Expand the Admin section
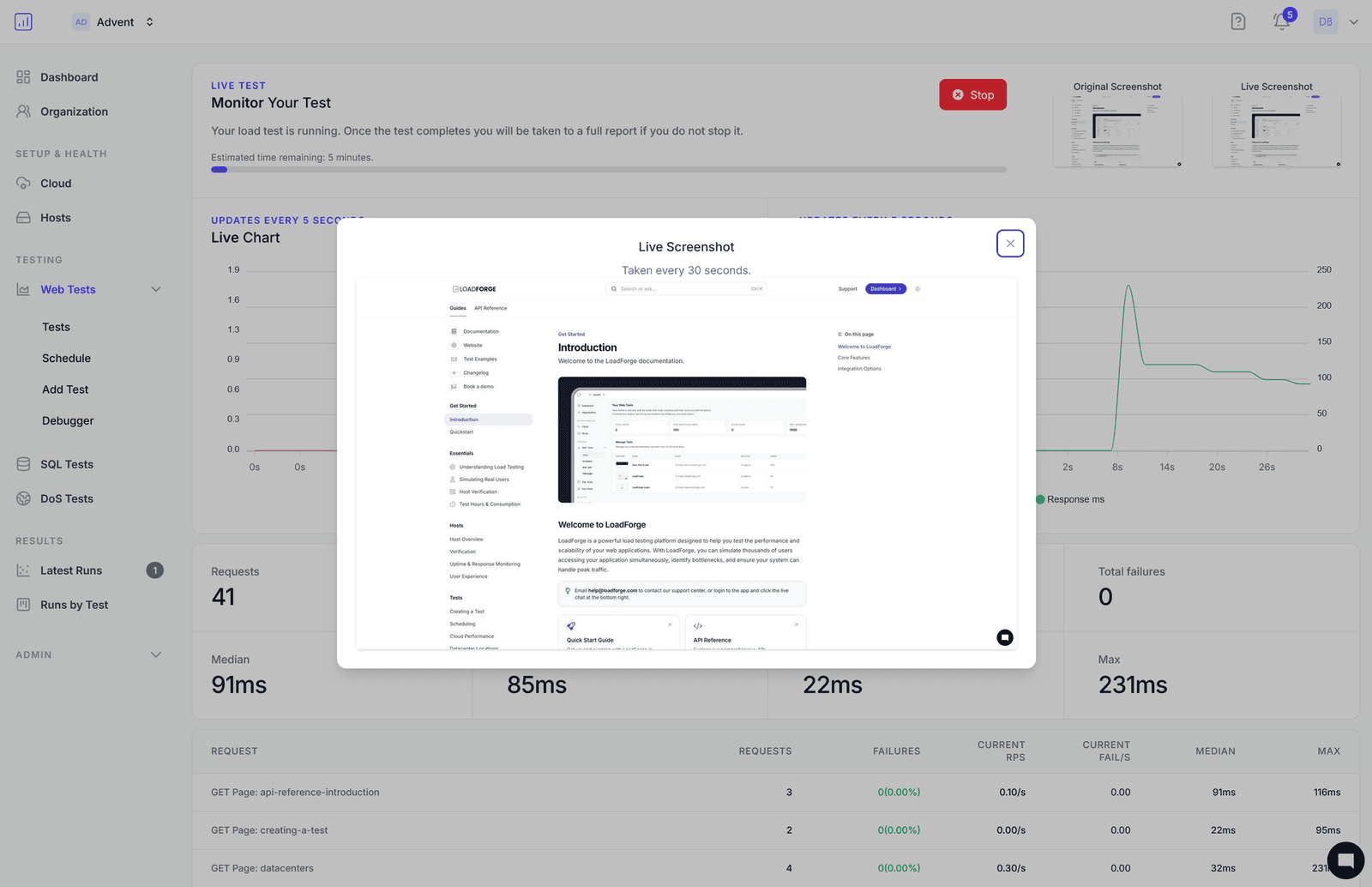 click(x=155, y=655)
